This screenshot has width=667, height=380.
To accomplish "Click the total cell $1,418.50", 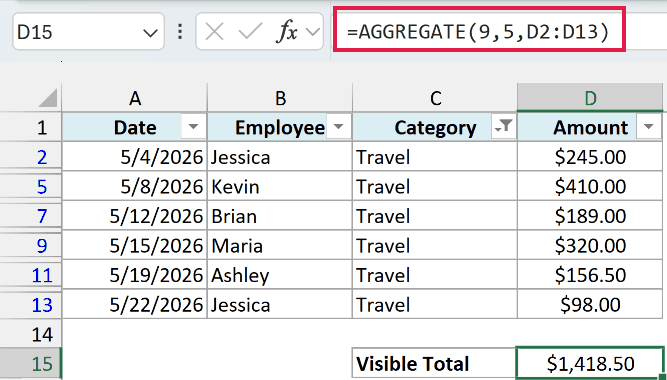I will (x=590, y=363).
